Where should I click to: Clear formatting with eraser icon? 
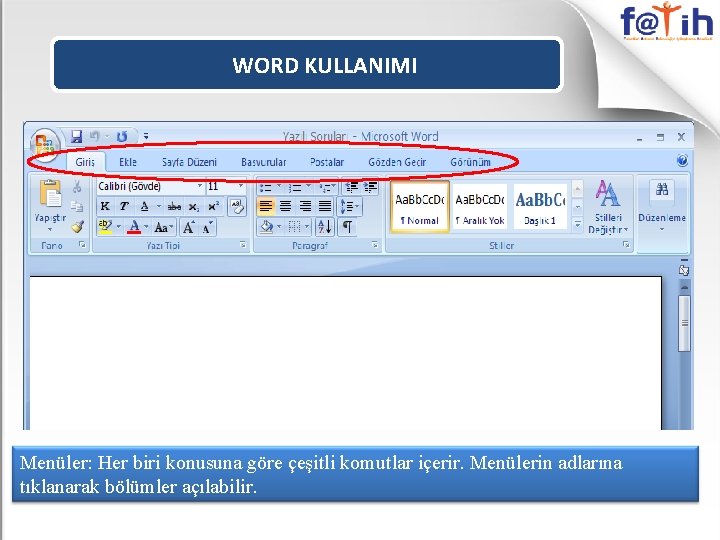click(237, 207)
